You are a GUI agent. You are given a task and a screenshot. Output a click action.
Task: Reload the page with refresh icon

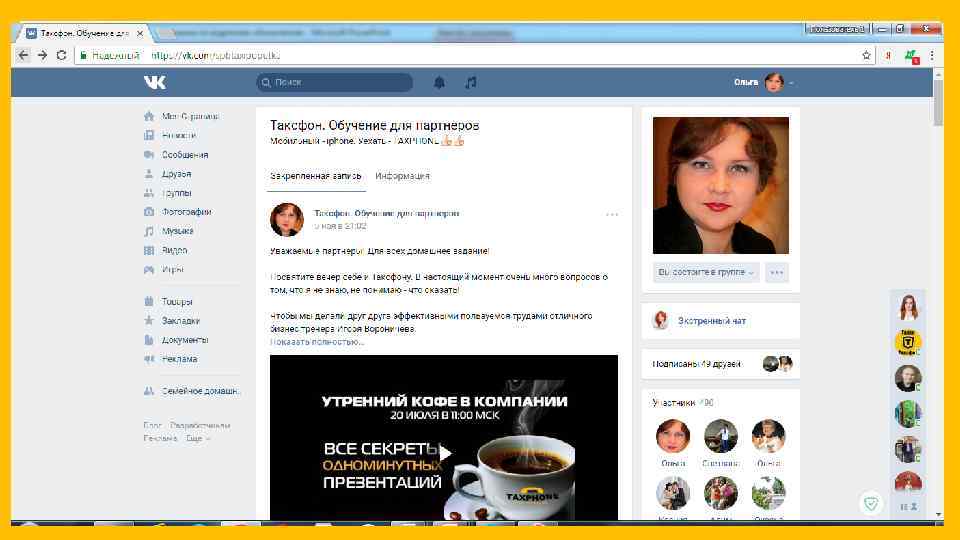(61, 55)
